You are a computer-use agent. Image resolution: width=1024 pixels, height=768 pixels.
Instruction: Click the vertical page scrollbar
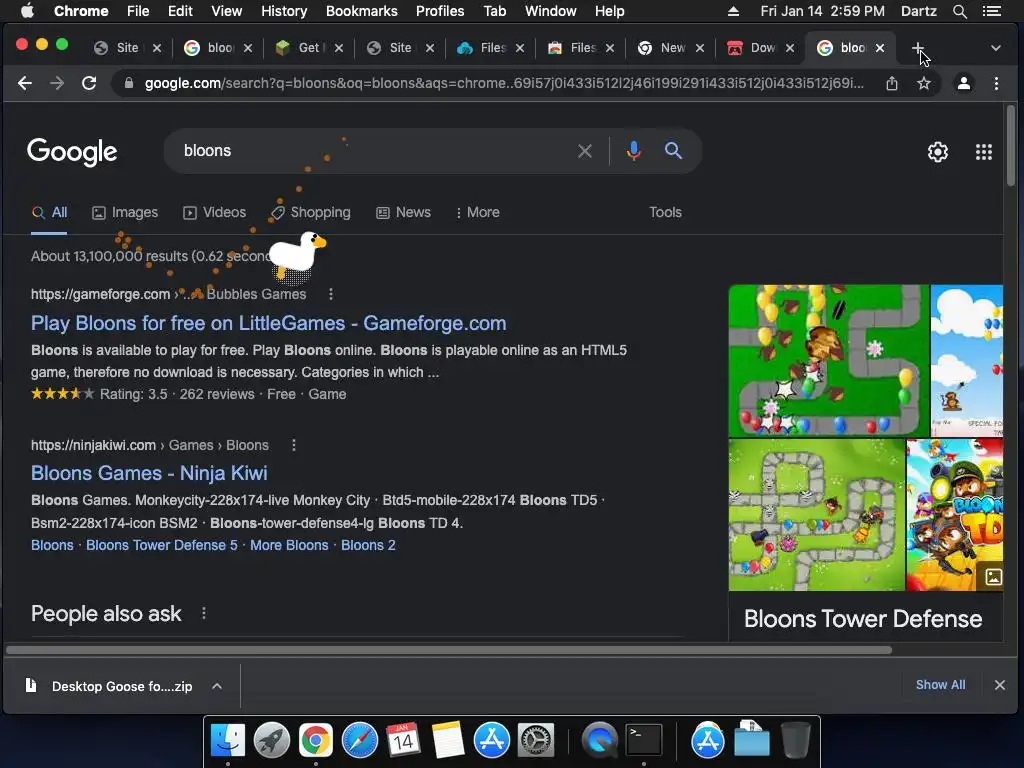point(1010,145)
